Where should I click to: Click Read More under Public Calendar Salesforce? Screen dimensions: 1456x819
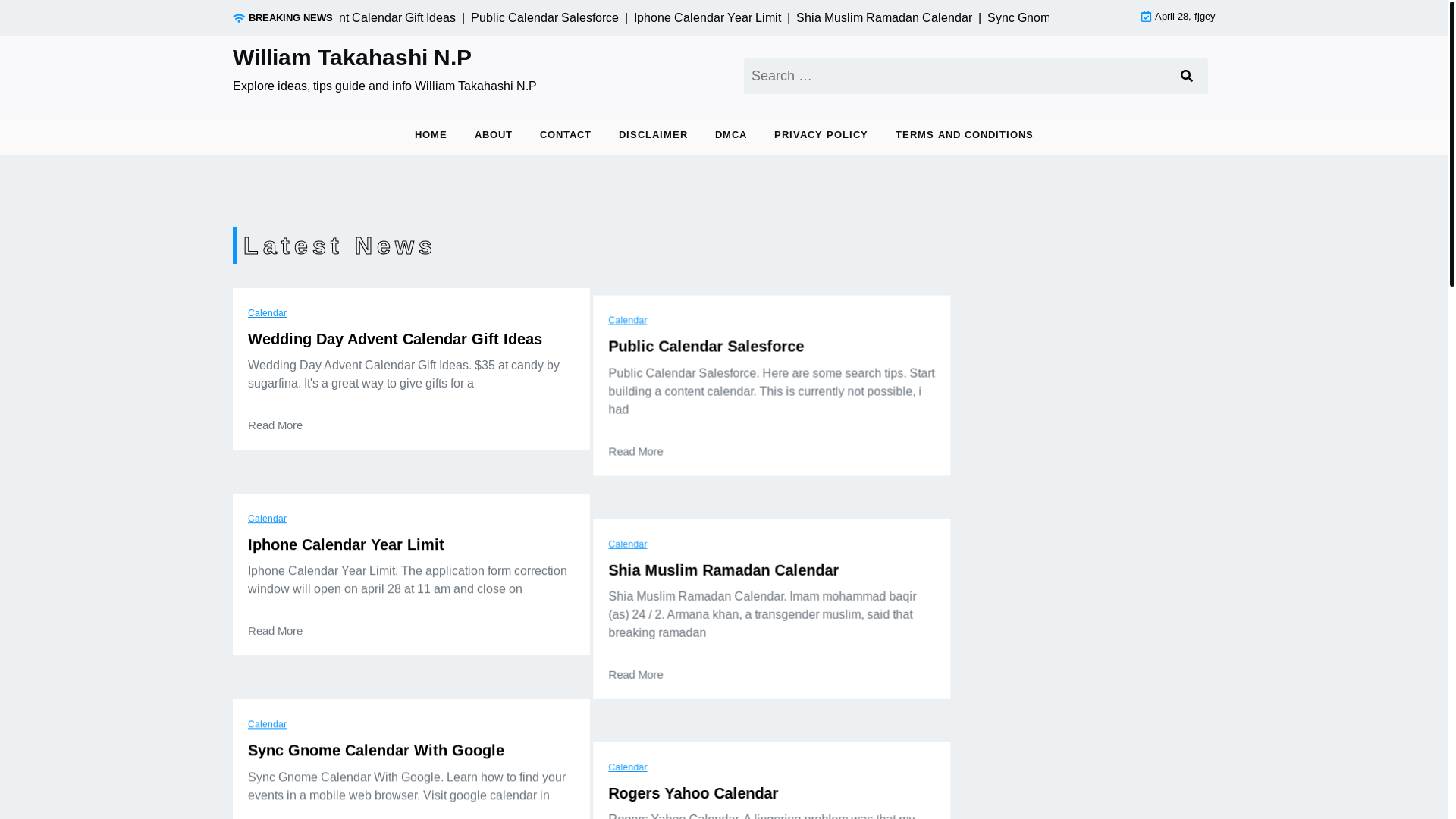coord(635,451)
